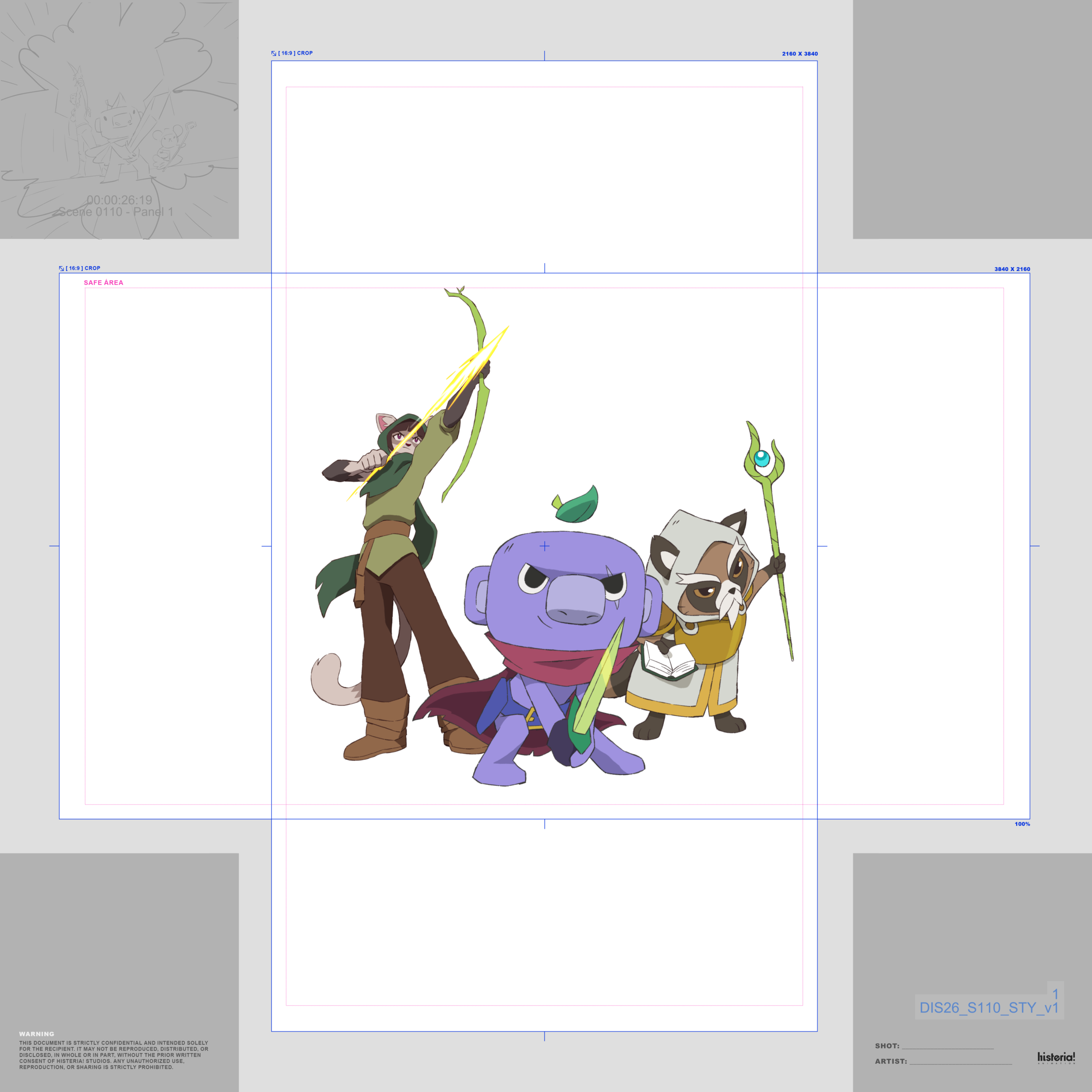Click the histeria! logo

tap(1056, 1057)
